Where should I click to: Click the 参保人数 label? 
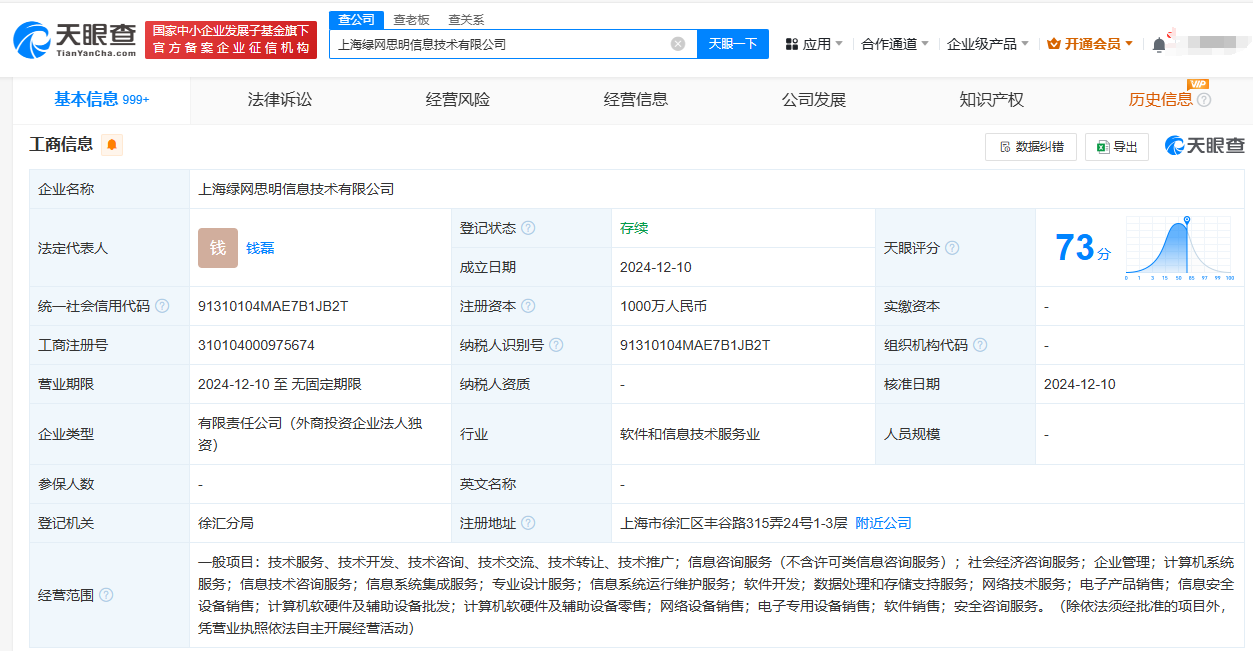(x=66, y=484)
